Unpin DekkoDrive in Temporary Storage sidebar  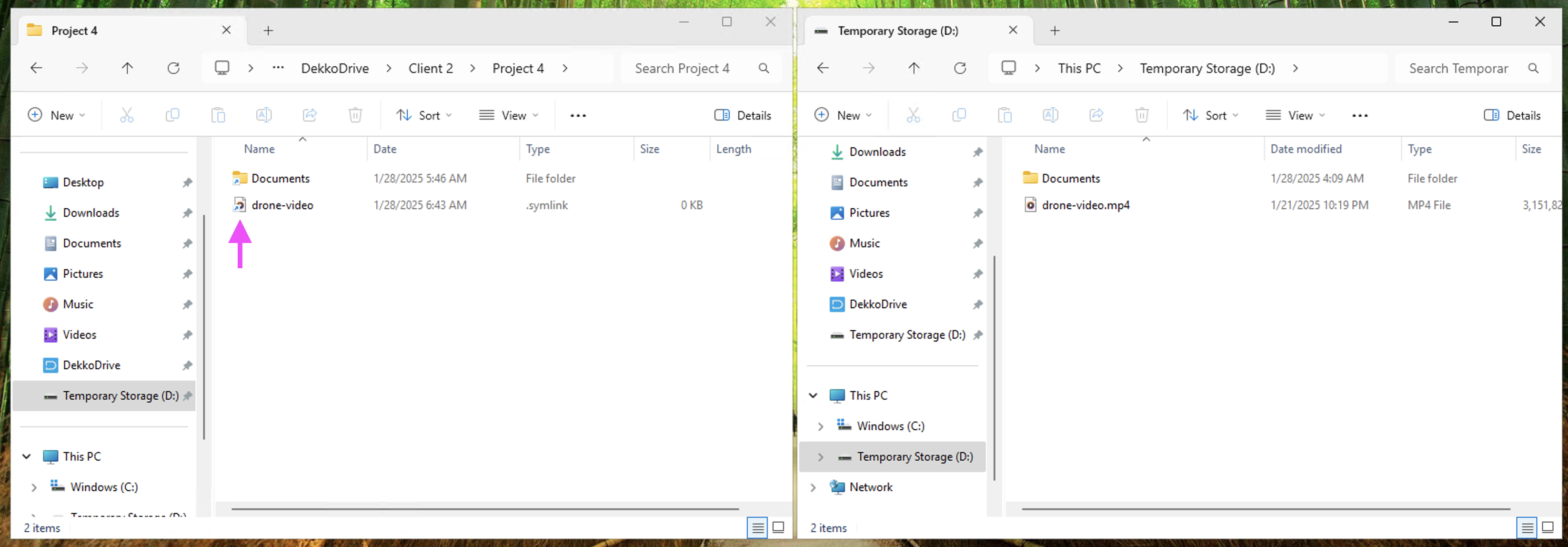pos(977,304)
